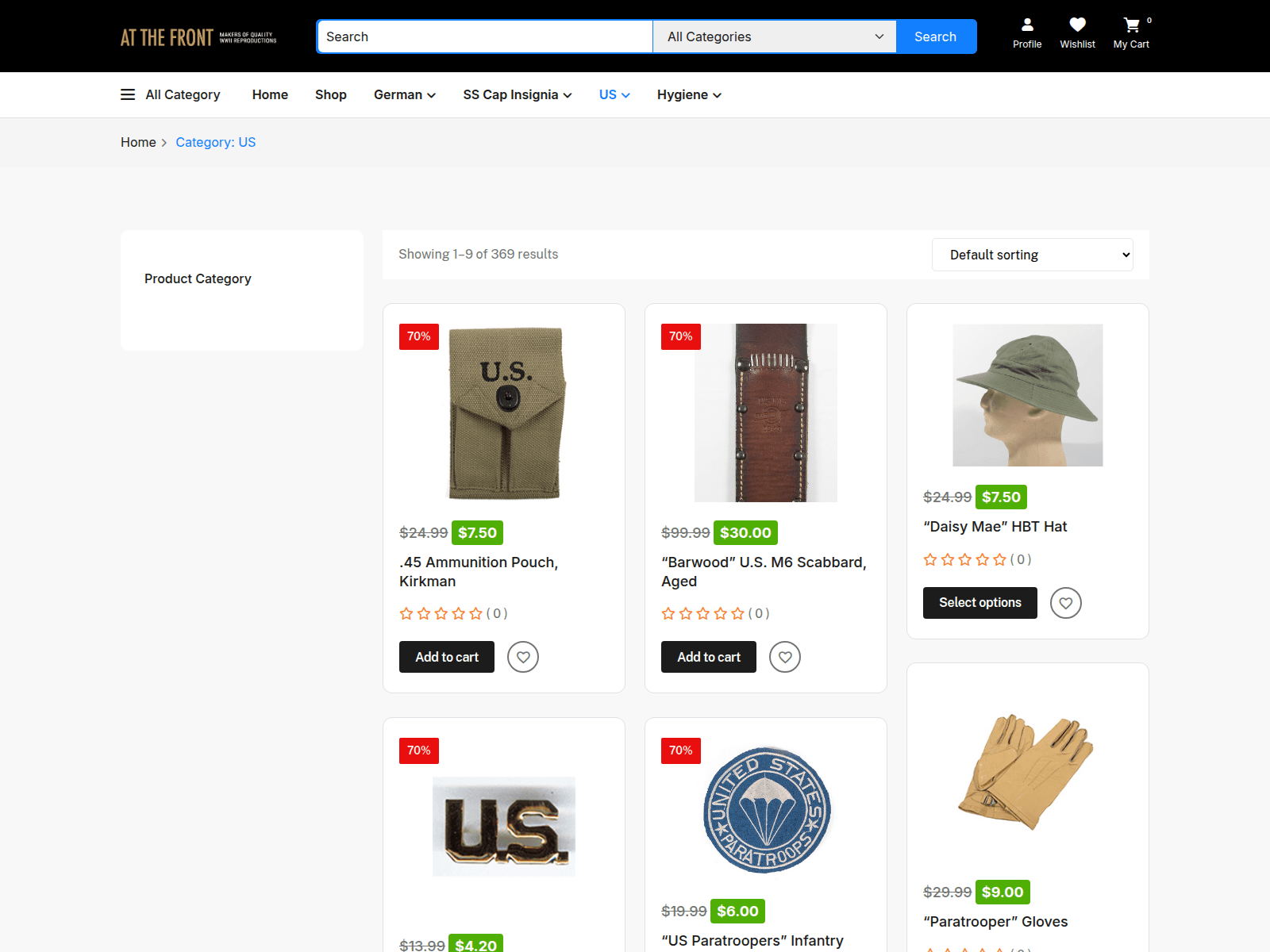Open Daisy Mae HBT Hat title

tap(995, 527)
